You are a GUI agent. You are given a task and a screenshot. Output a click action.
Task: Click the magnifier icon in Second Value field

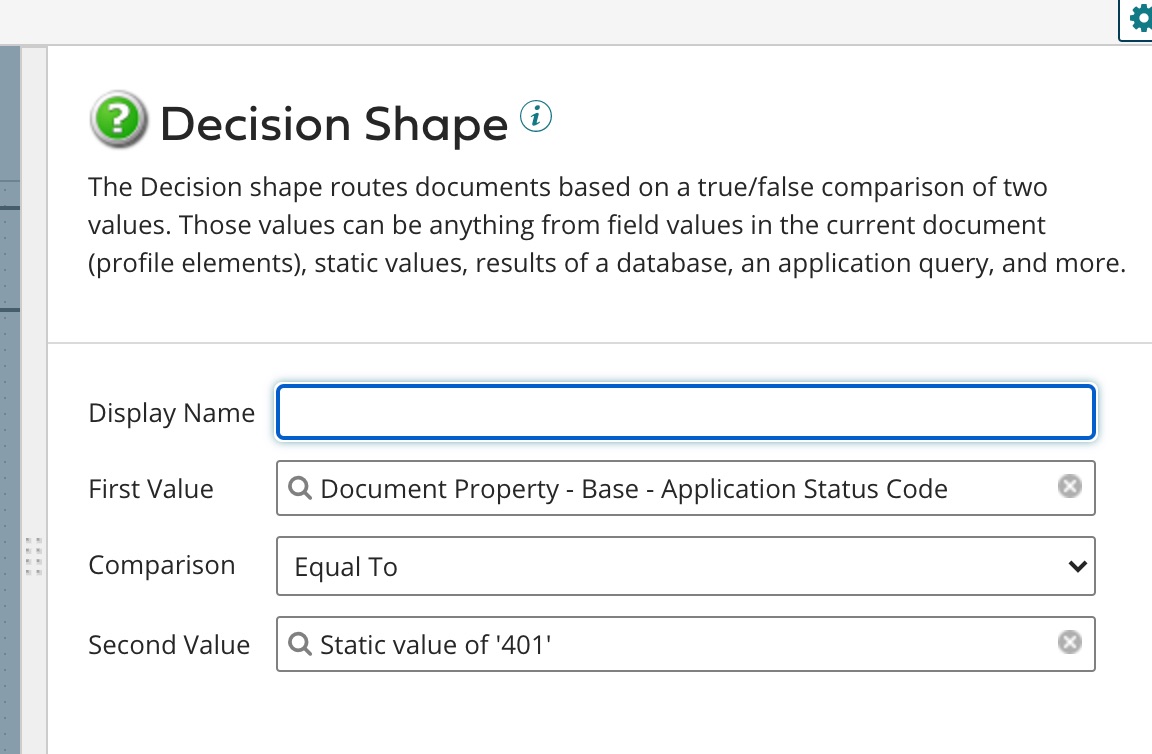point(300,644)
